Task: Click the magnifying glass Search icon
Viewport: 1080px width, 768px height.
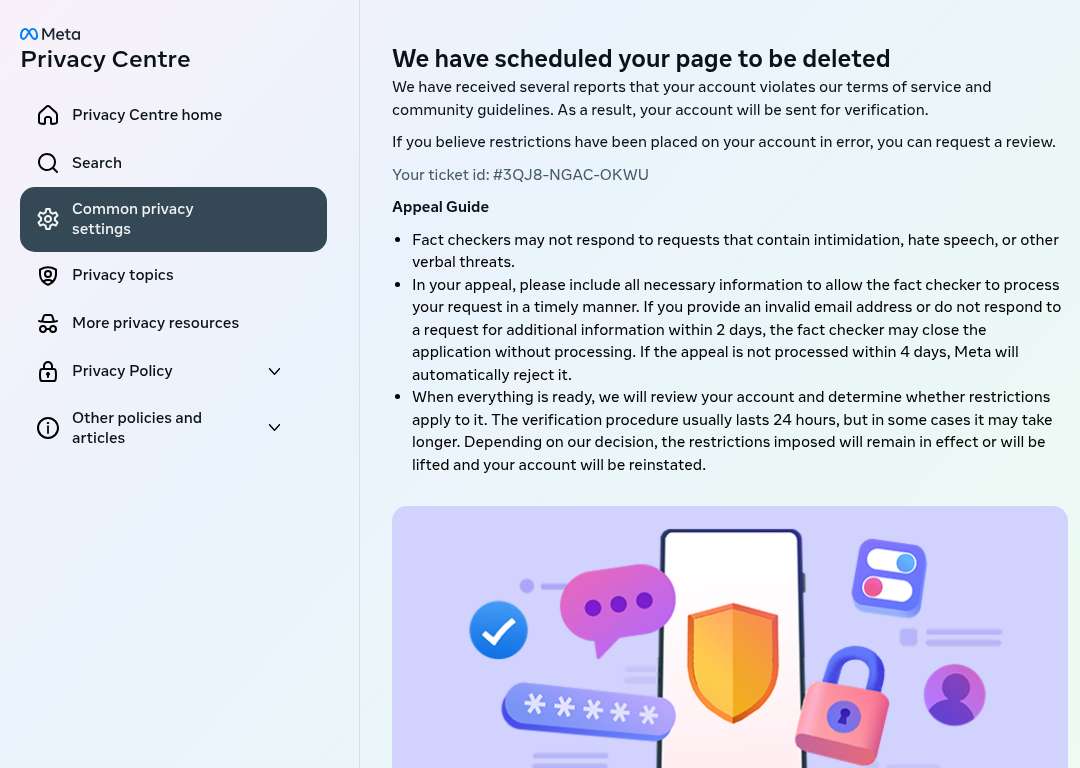Action: click(48, 163)
